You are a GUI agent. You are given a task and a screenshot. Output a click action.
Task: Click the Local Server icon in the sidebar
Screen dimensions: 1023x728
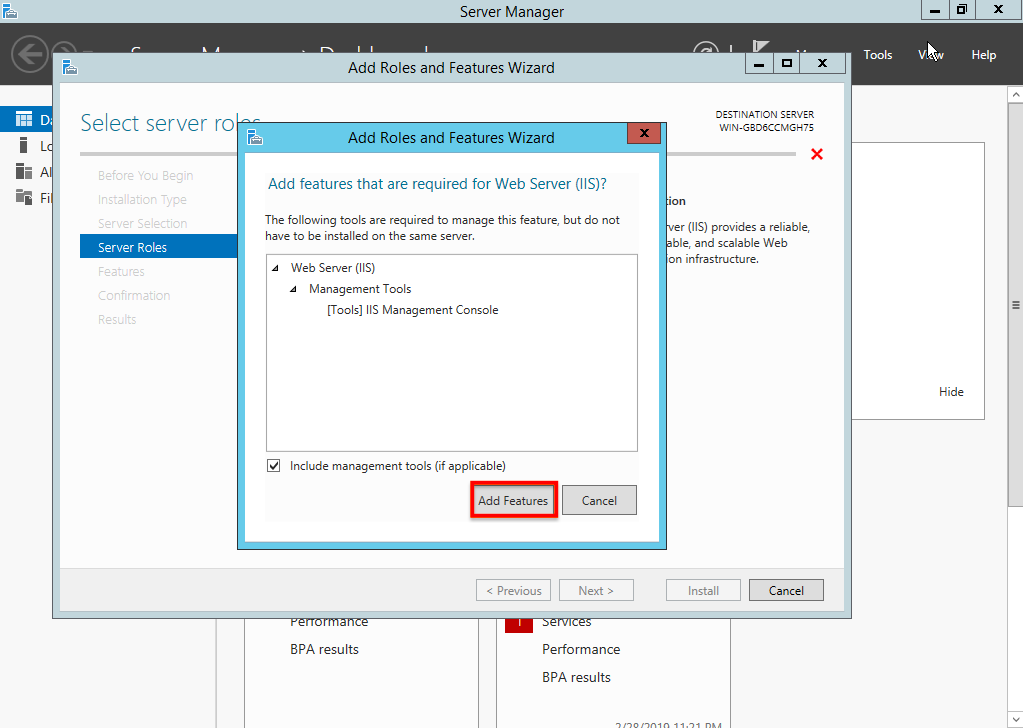click(23, 145)
